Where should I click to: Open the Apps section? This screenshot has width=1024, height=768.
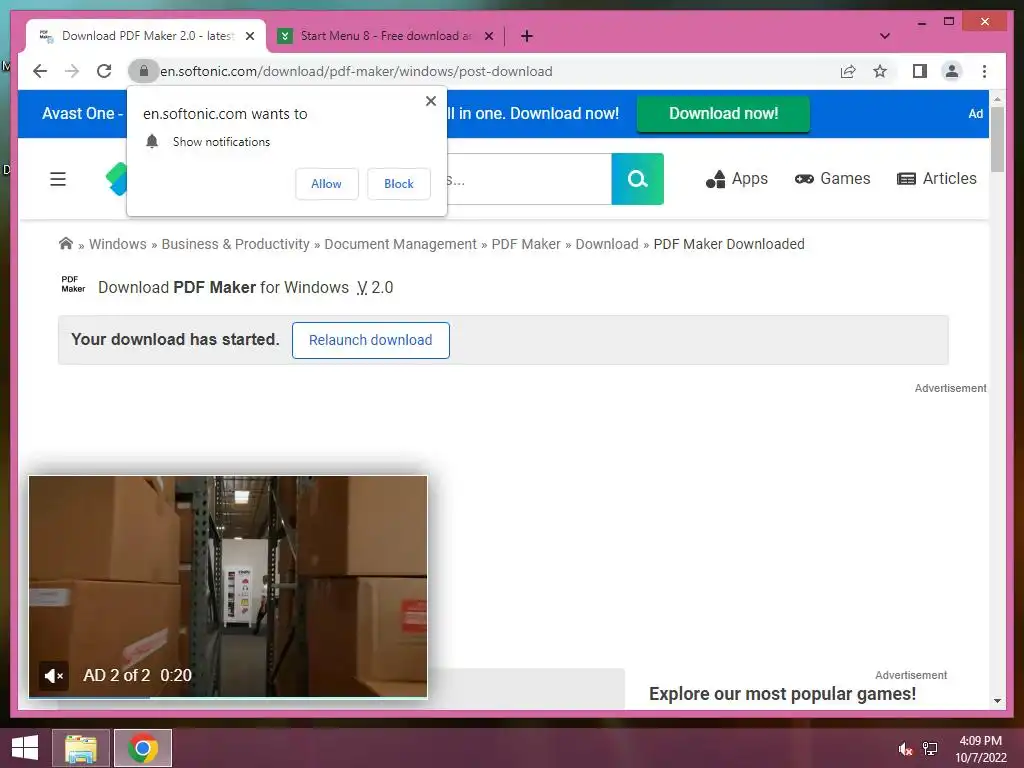[x=737, y=179]
